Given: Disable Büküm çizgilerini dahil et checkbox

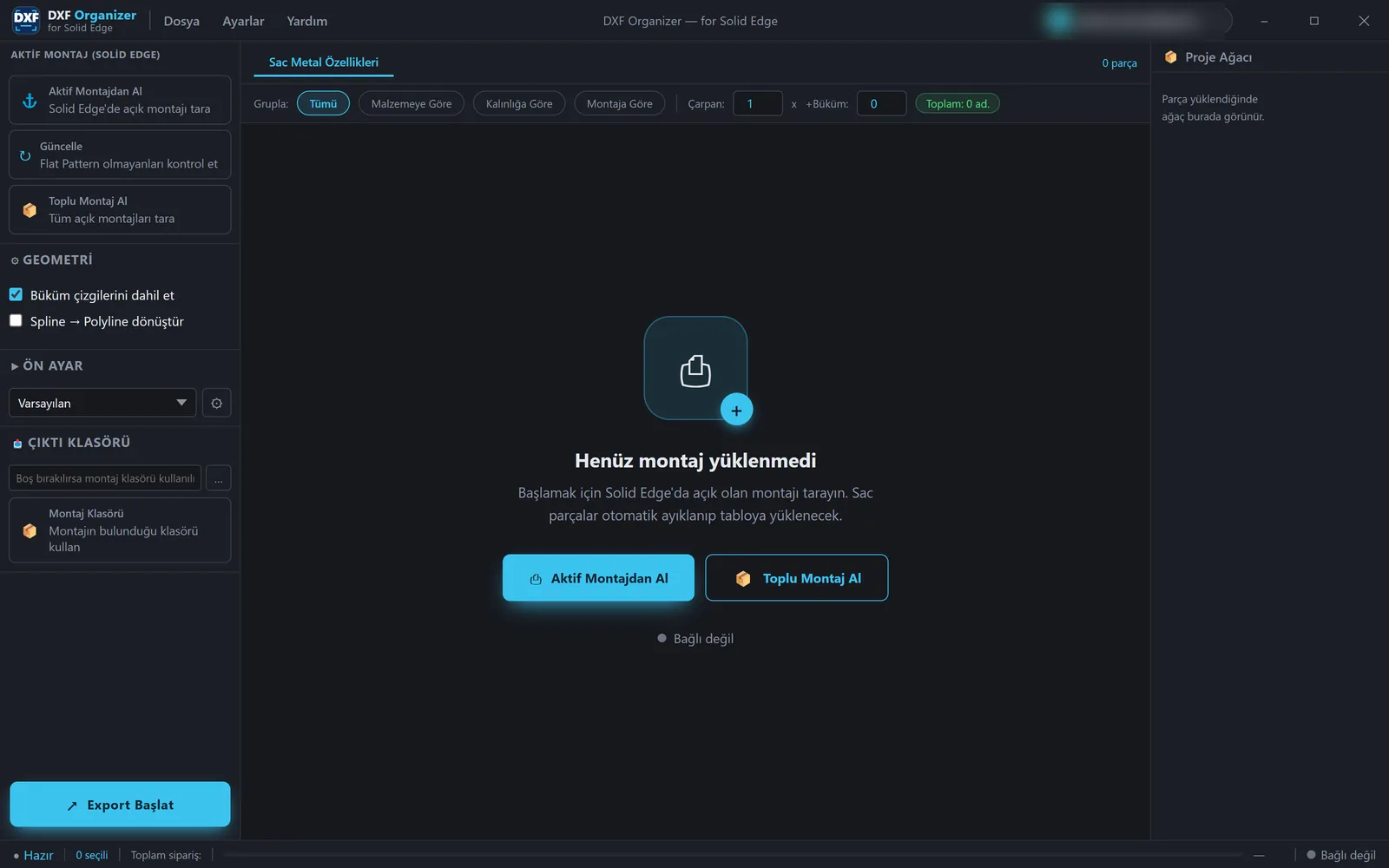Looking at the screenshot, I should click(16, 294).
